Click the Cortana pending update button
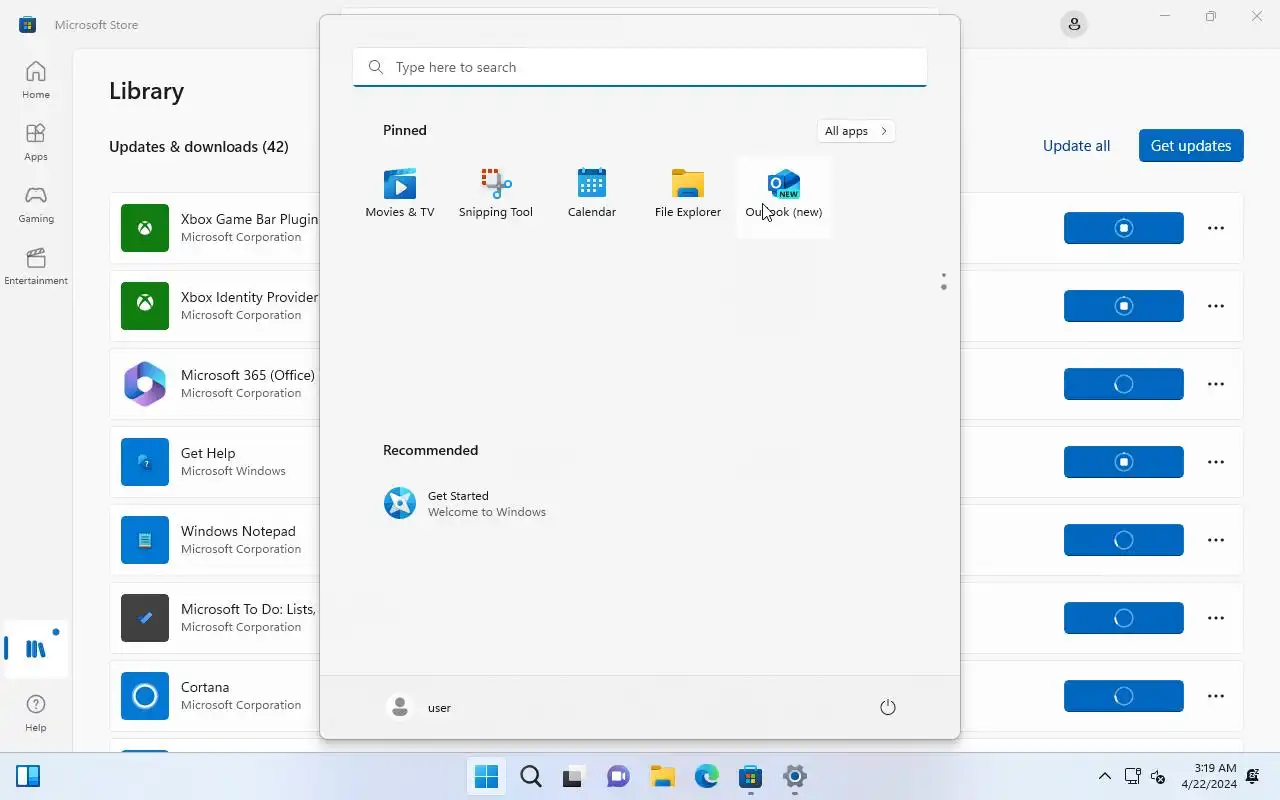The image size is (1280, 800). click(x=1124, y=696)
